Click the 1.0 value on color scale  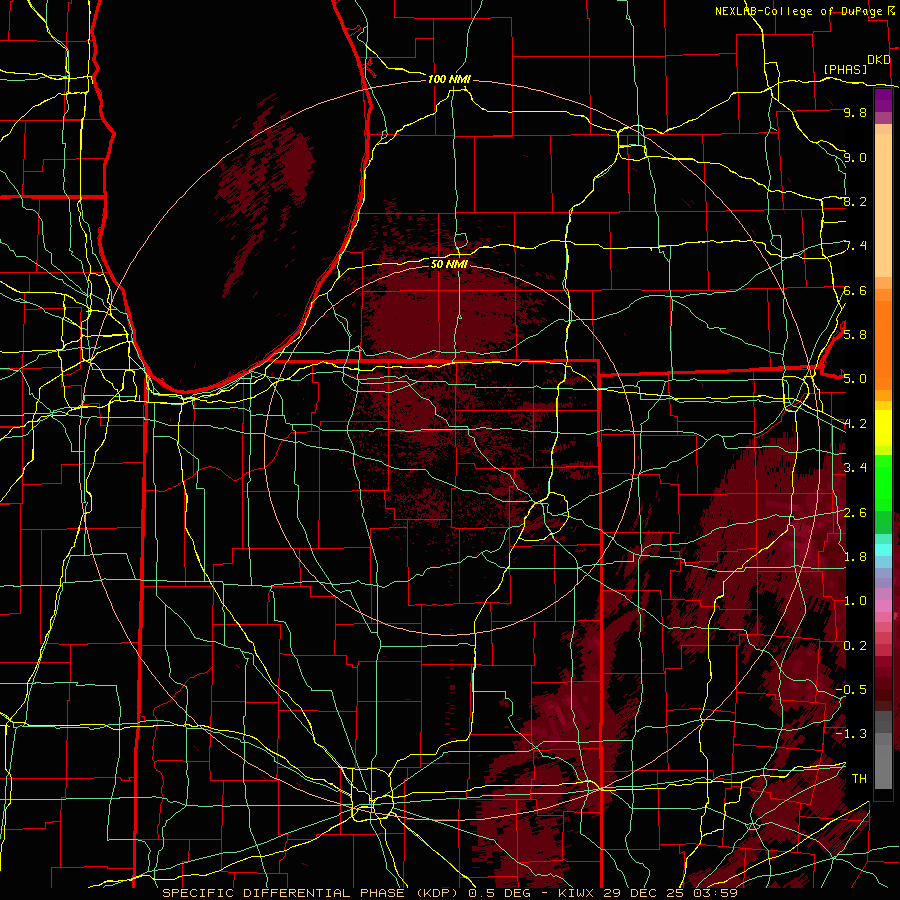point(855,601)
